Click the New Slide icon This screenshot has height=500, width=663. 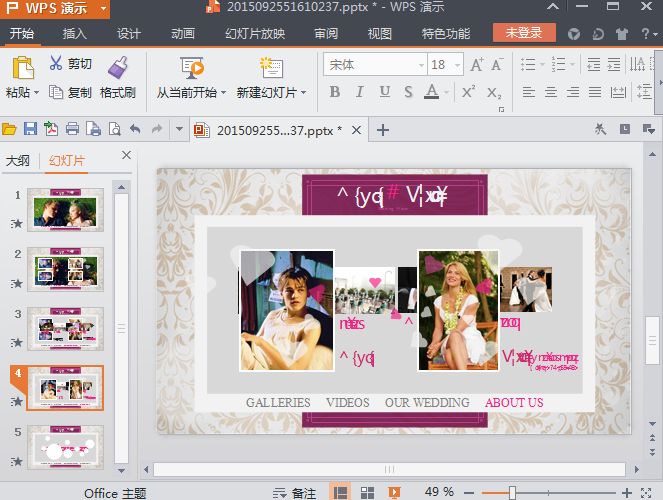point(271,68)
